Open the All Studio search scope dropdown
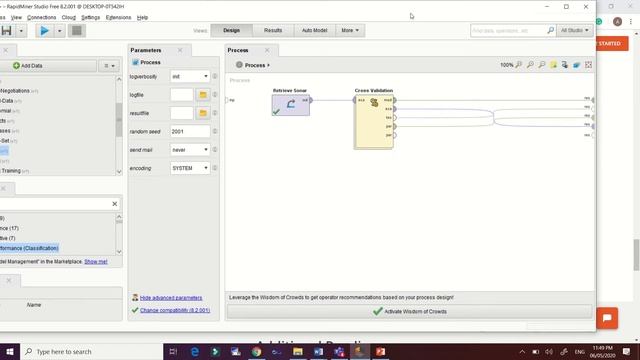The height and width of the screenshot is (360, 640). 575,30
